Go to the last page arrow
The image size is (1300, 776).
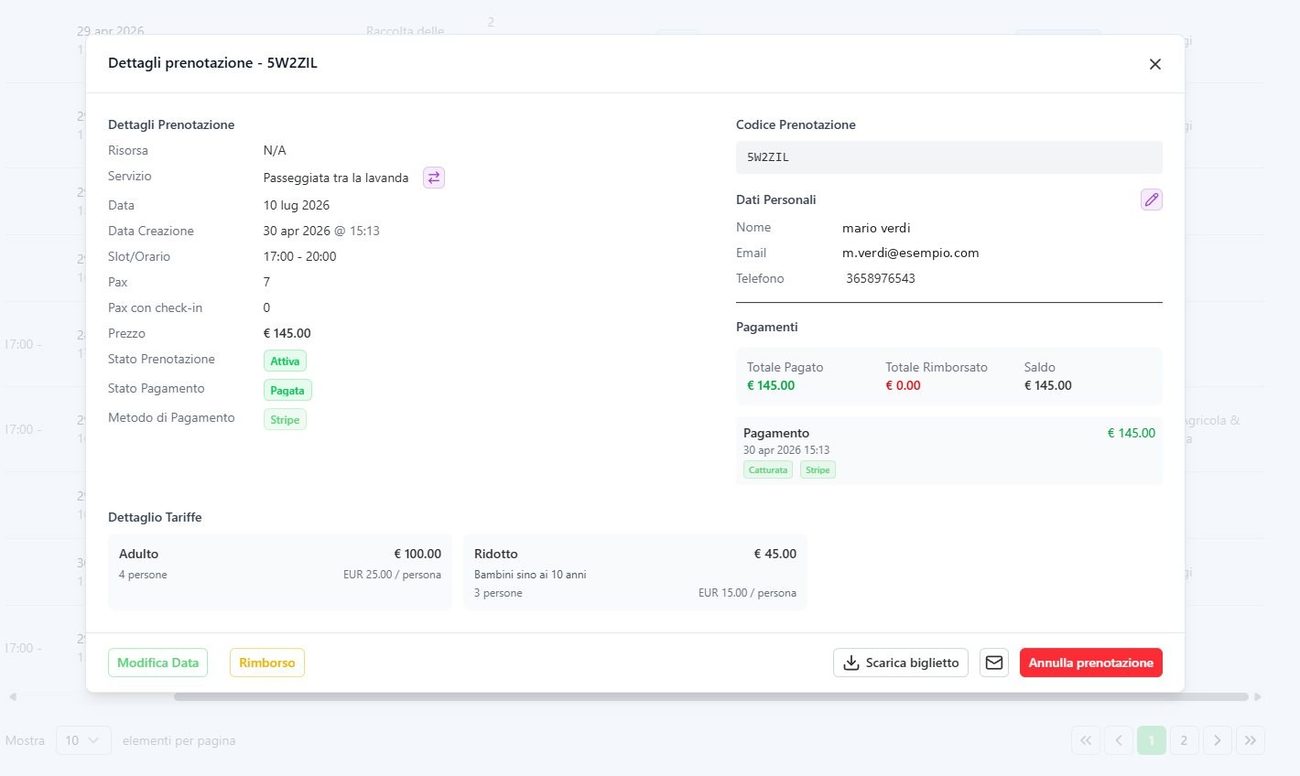click(x=1250, y=741)
